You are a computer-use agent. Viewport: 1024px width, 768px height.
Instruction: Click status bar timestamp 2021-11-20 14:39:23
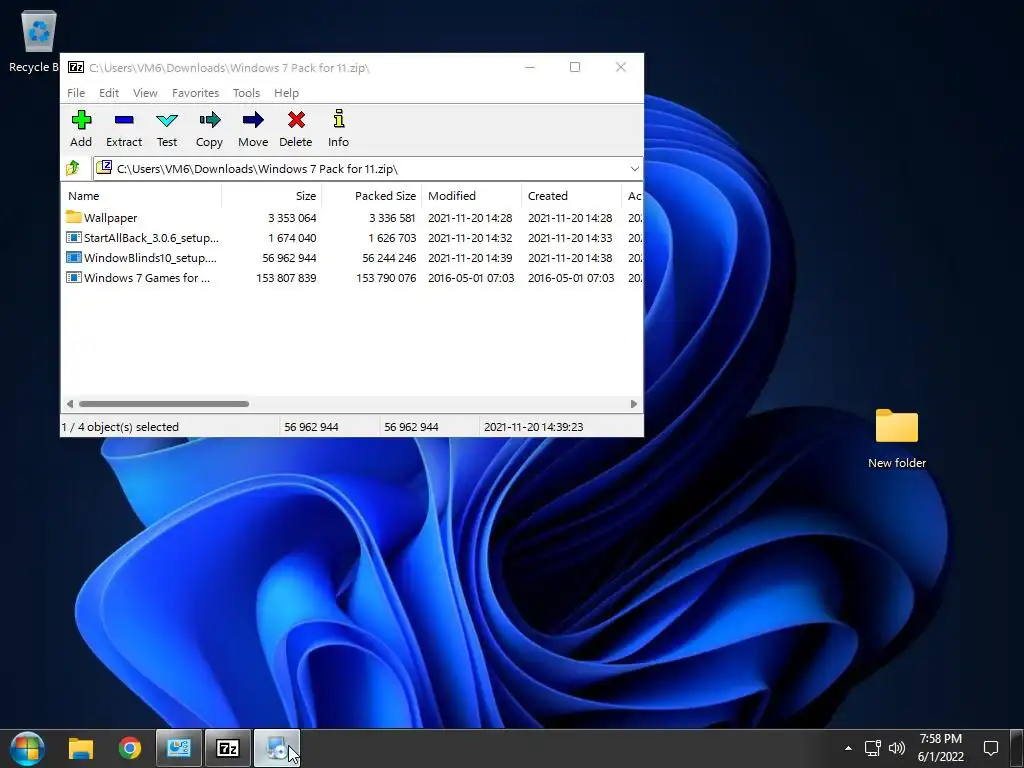[x=534, y=426]
